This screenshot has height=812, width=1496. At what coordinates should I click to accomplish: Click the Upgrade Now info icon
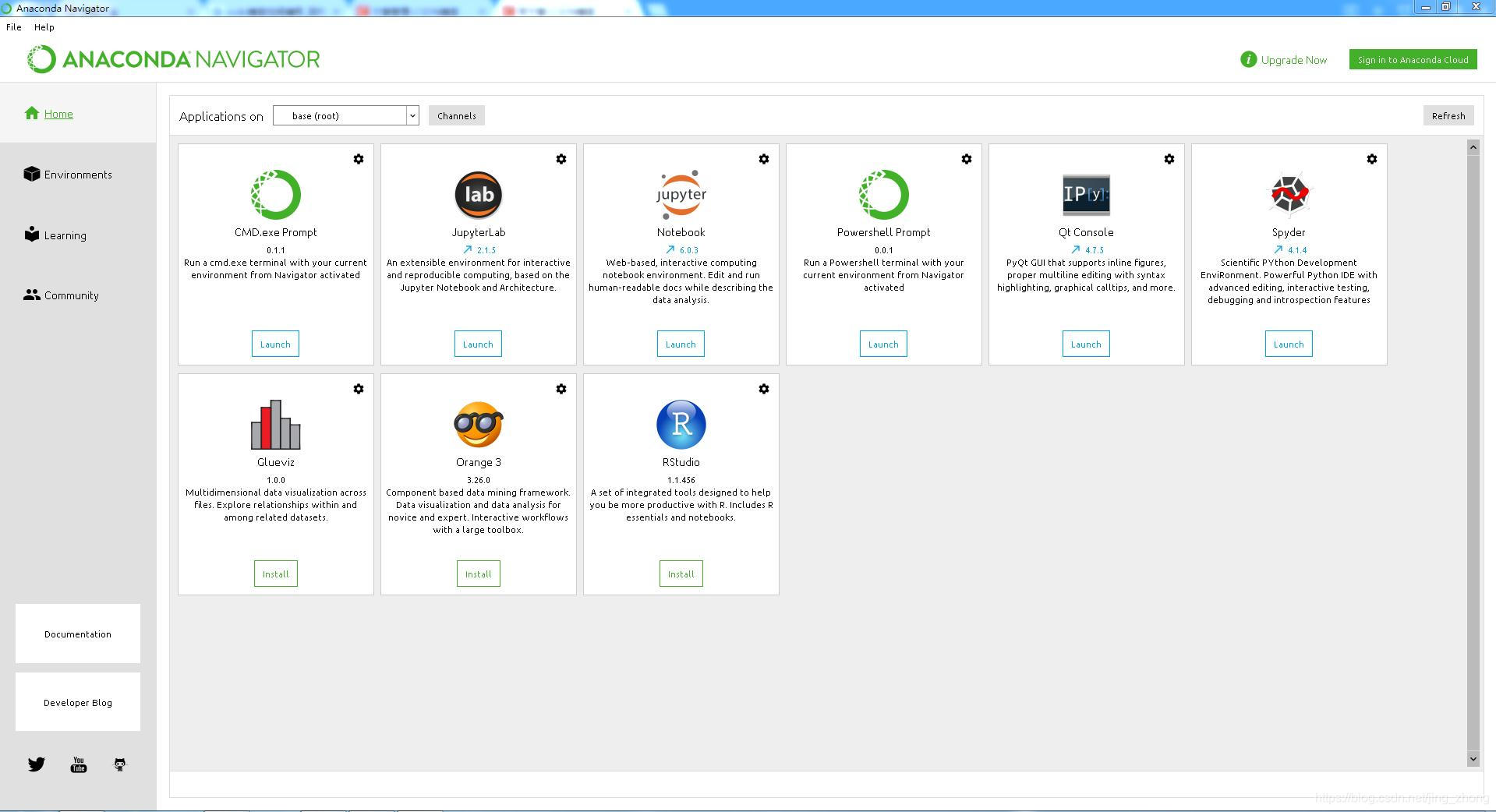[1248, 59]
